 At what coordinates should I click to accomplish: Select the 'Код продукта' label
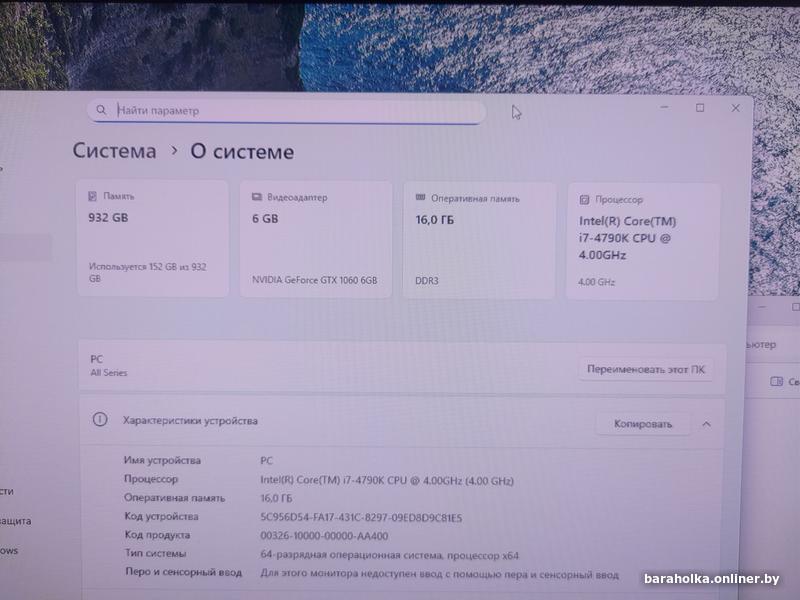point(157,535)
